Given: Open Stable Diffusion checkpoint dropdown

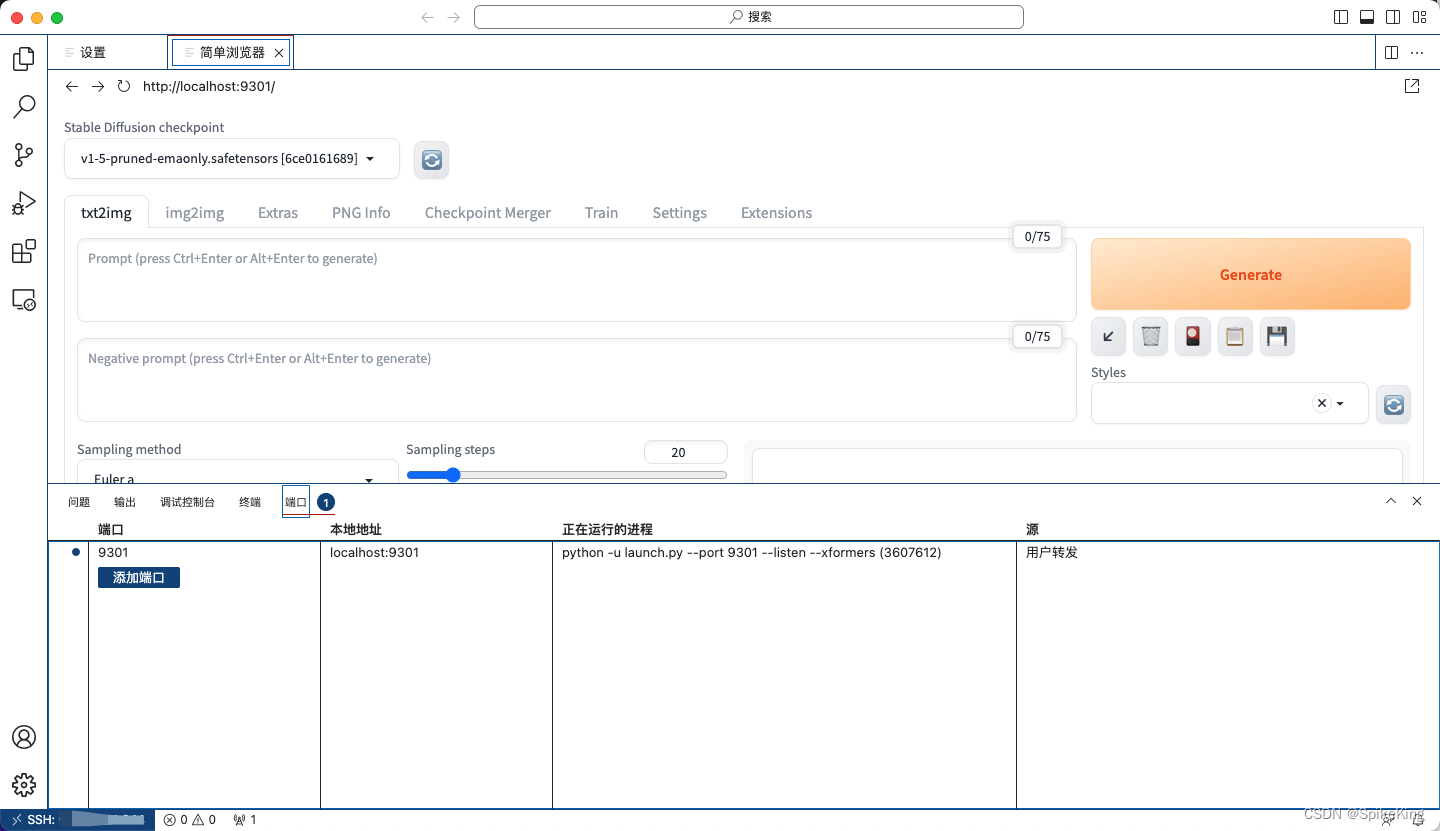Looking at the screenshot, I should 232,159.
